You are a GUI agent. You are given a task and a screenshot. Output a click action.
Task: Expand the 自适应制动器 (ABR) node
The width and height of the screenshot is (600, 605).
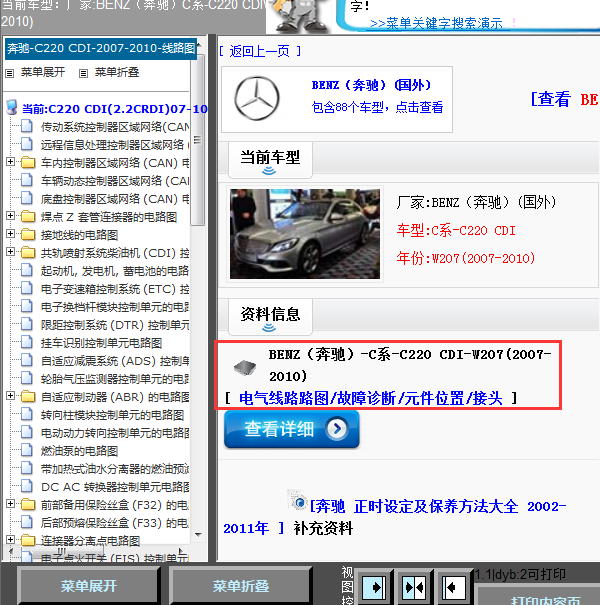pos(11,396)
